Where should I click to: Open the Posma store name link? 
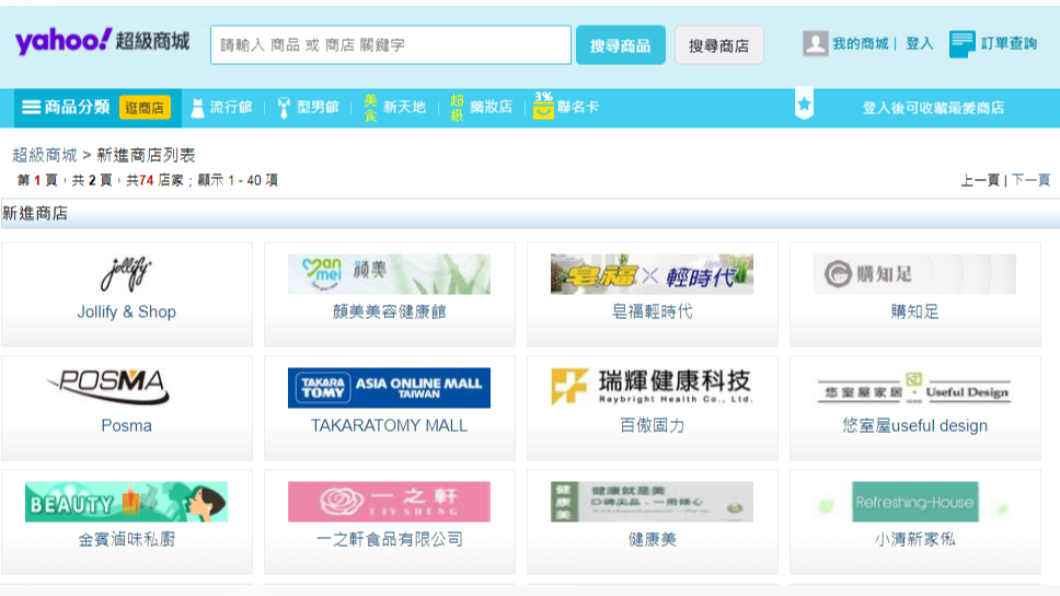pos(126,426)
